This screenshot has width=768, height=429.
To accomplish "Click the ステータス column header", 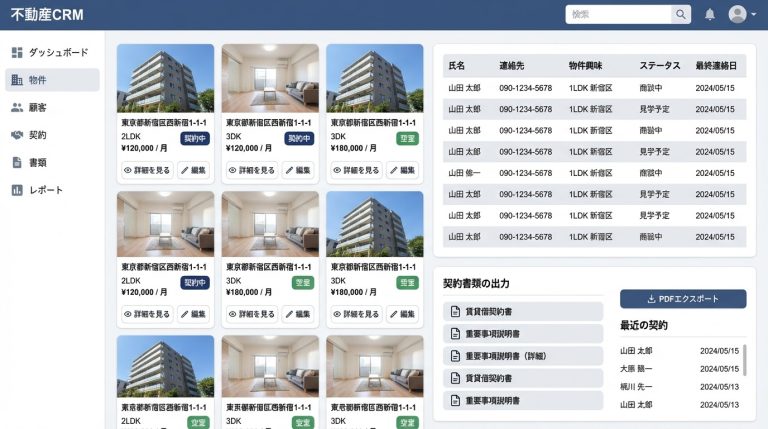I will click(x=660, y=65).
